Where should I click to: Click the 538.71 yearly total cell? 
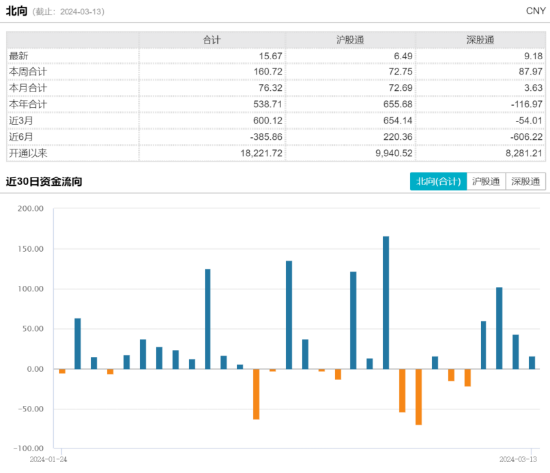click(x=268, y=104)
